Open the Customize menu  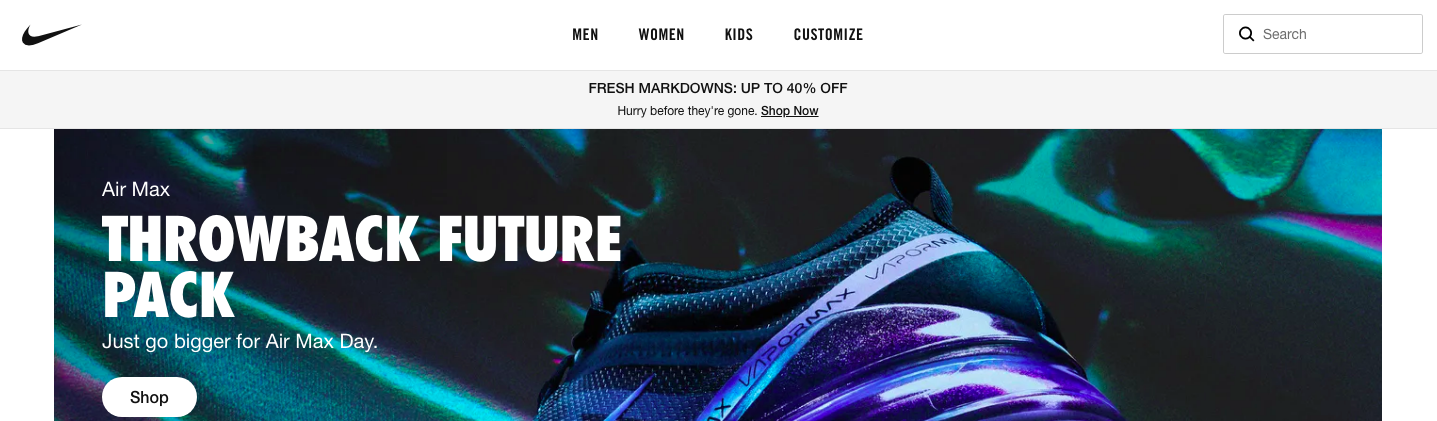pos(828,35)
